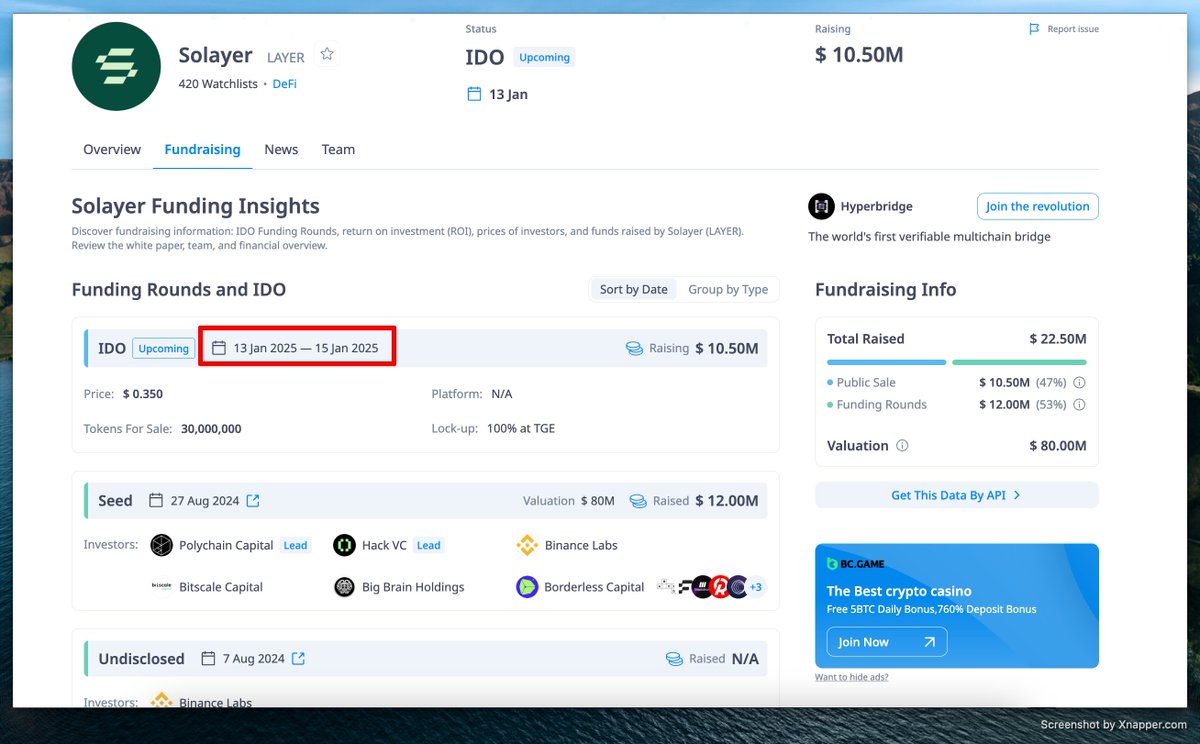Screen dimensions: 1200x744
Task: Click Tokens For Sale 30,000,000 value
Action: click(x=211, y=428)
